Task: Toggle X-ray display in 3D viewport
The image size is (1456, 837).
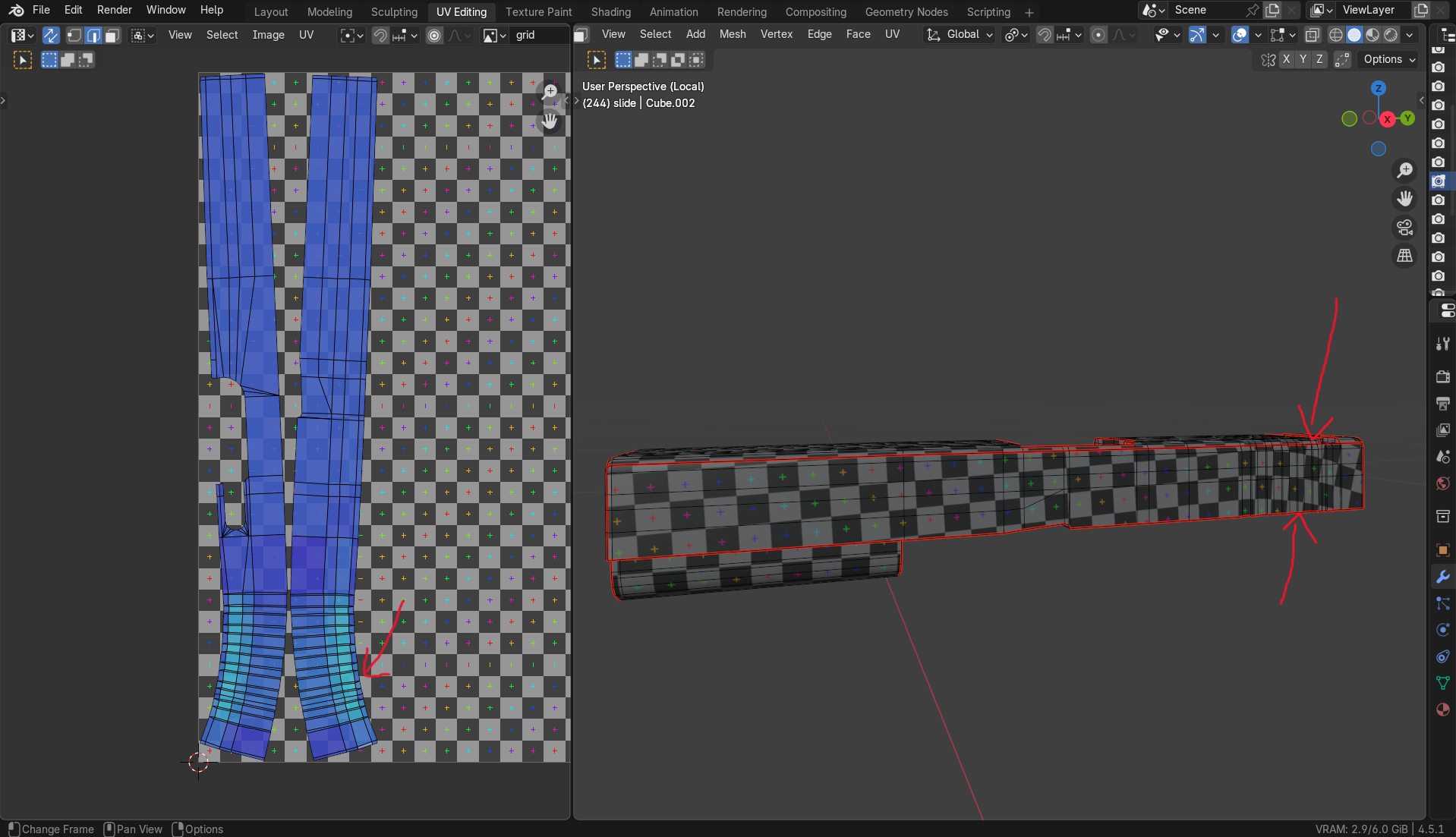Action: [x=1312, y=34]
